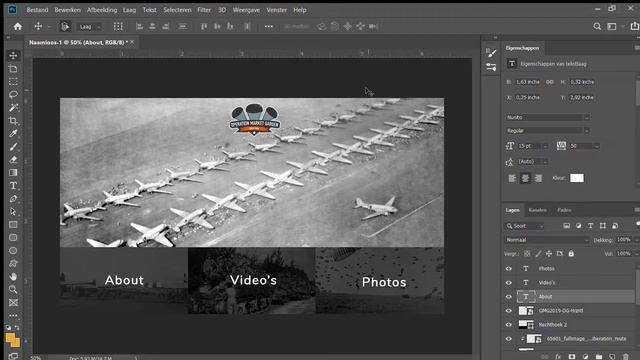Image resolution: width=640 pixels, height=360 pixels.
Task: Filter layers by type layers icon
Action: click(591, 226)
